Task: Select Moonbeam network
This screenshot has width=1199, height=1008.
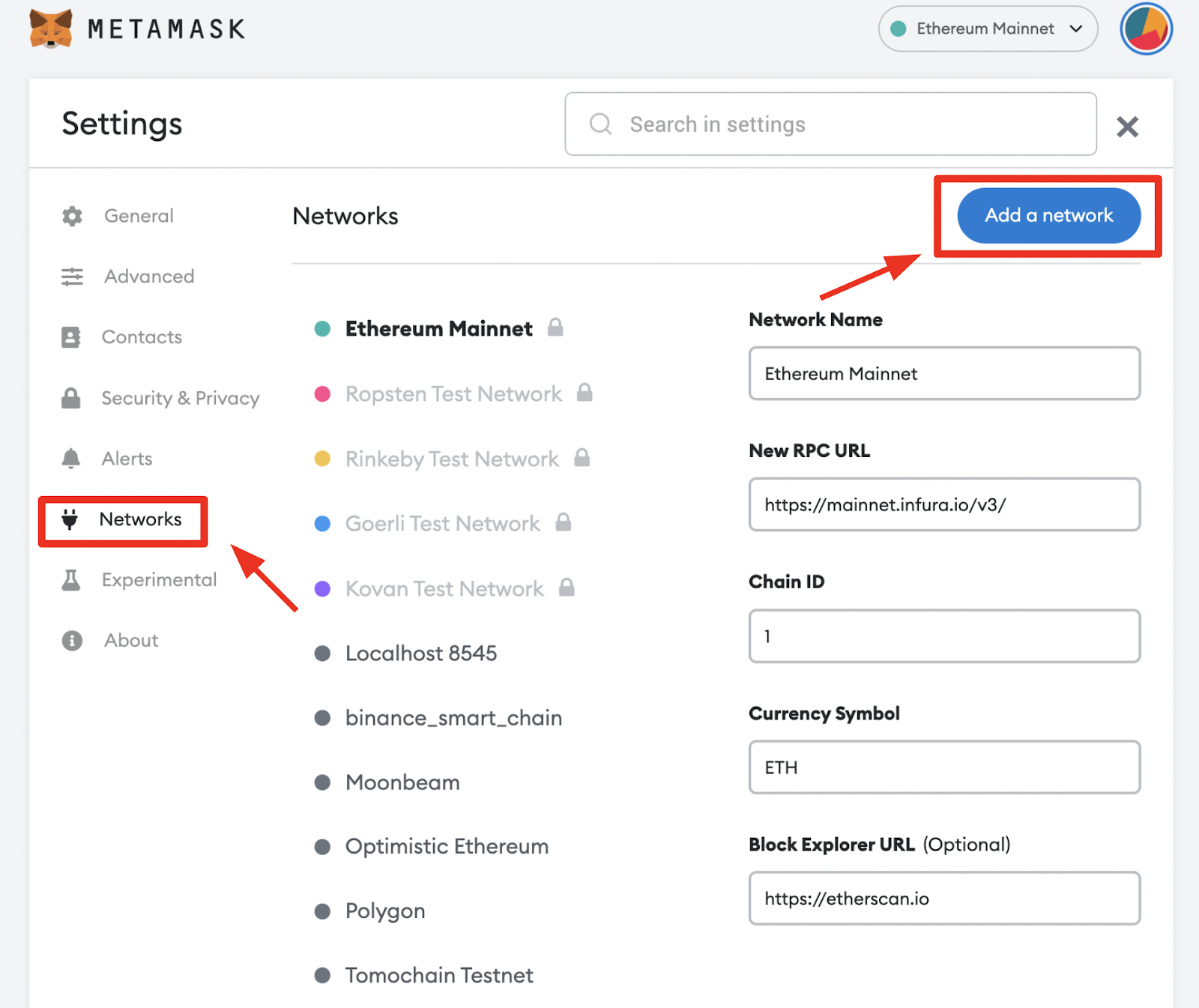Action: (x=402, y=782)
